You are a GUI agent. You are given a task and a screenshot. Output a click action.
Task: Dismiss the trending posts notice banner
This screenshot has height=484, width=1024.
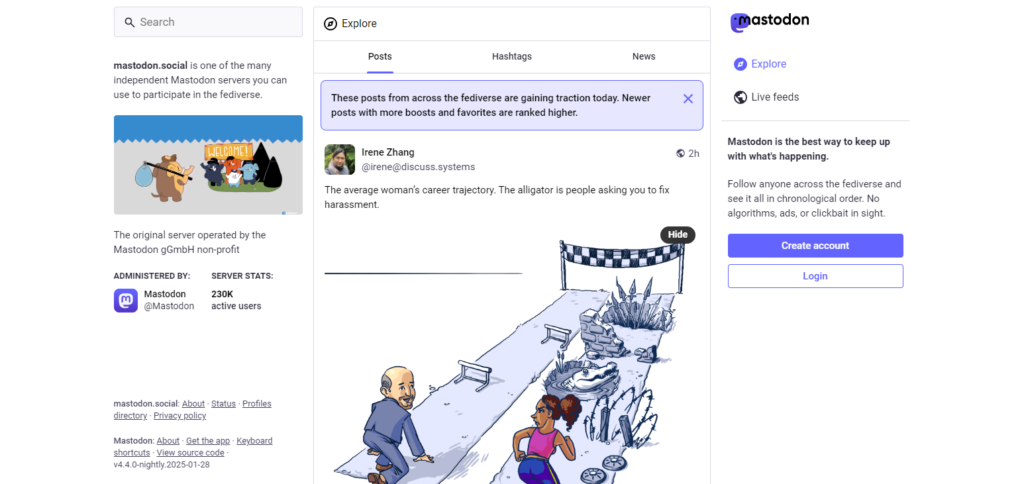point(688,99)
